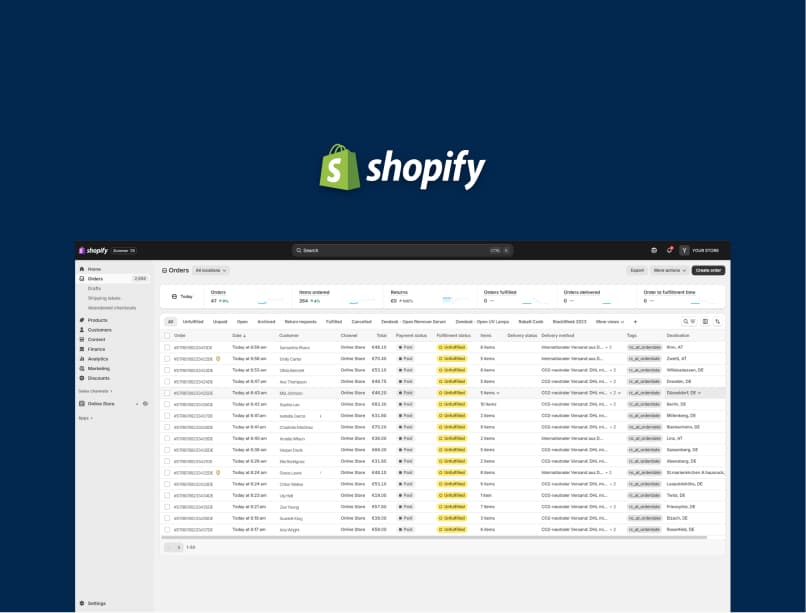Click the search and filter orders icon
Viewport: 806px width, 613px height.
[689, 322]
